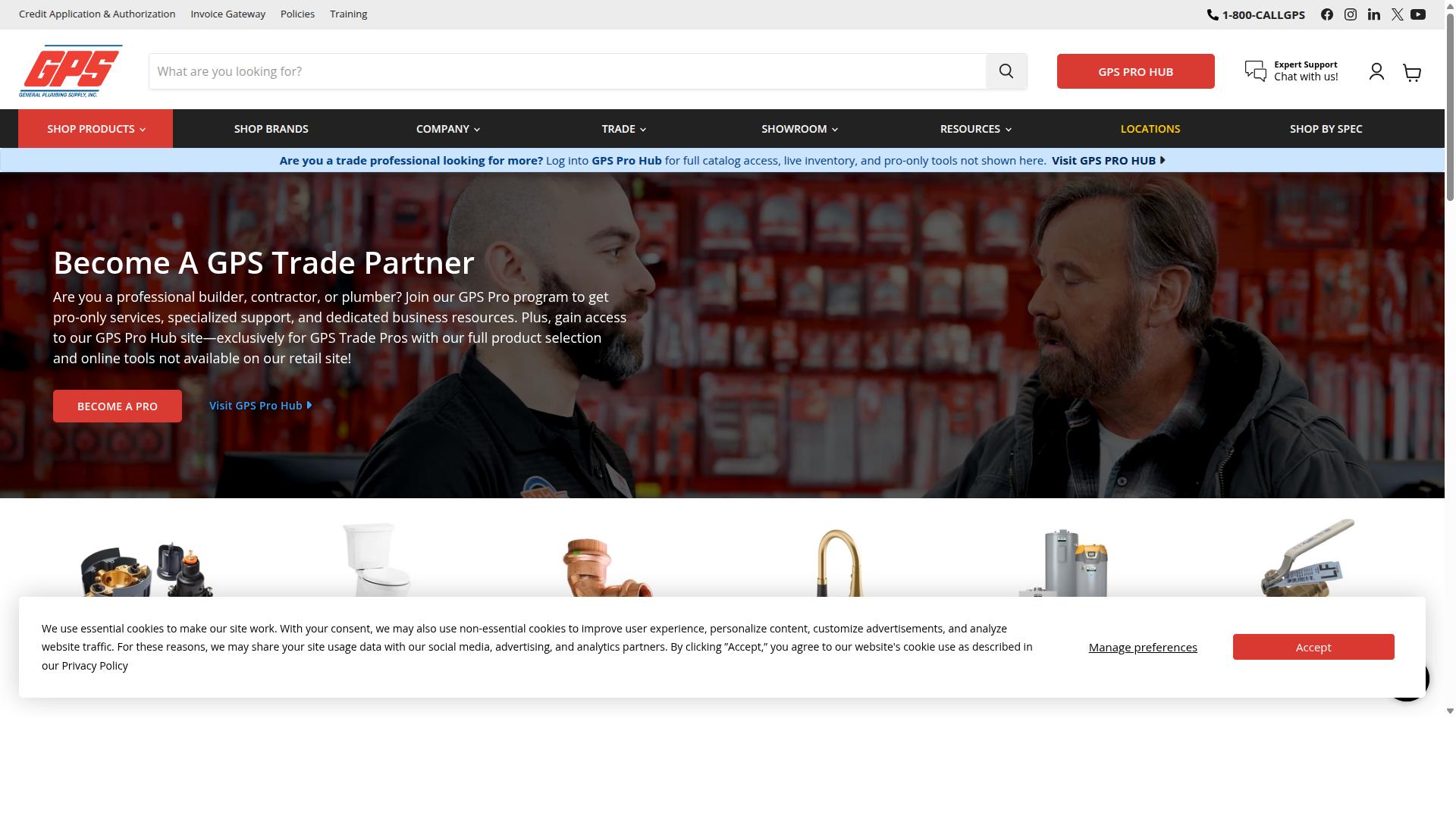Click the magnifying glass search button

coord(1006,71)
